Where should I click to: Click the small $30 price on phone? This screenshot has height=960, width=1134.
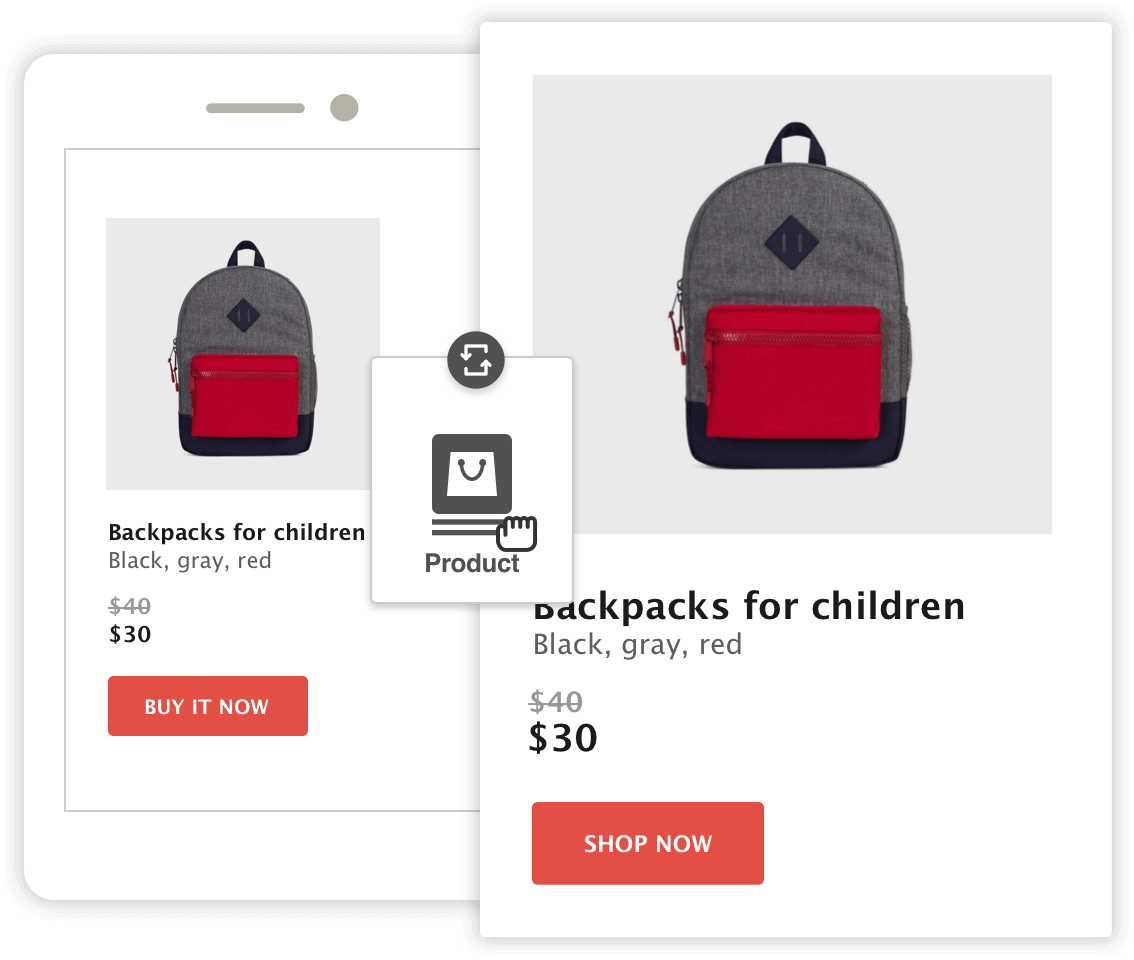129,634
